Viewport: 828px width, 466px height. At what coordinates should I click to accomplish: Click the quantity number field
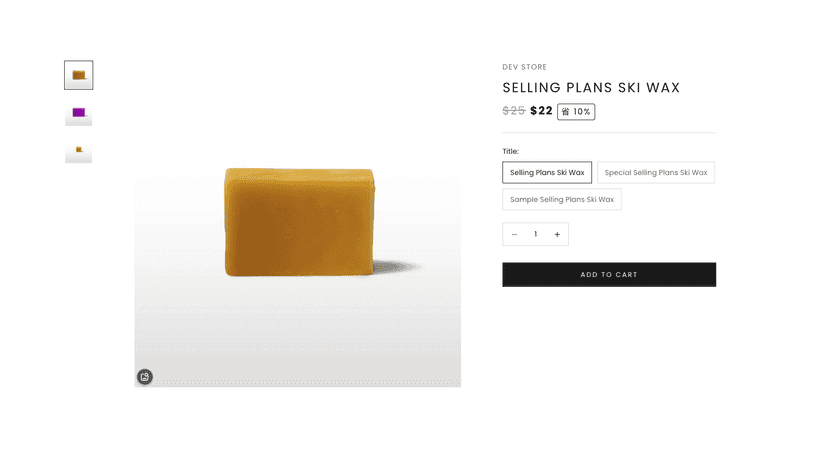coord(535,235)
